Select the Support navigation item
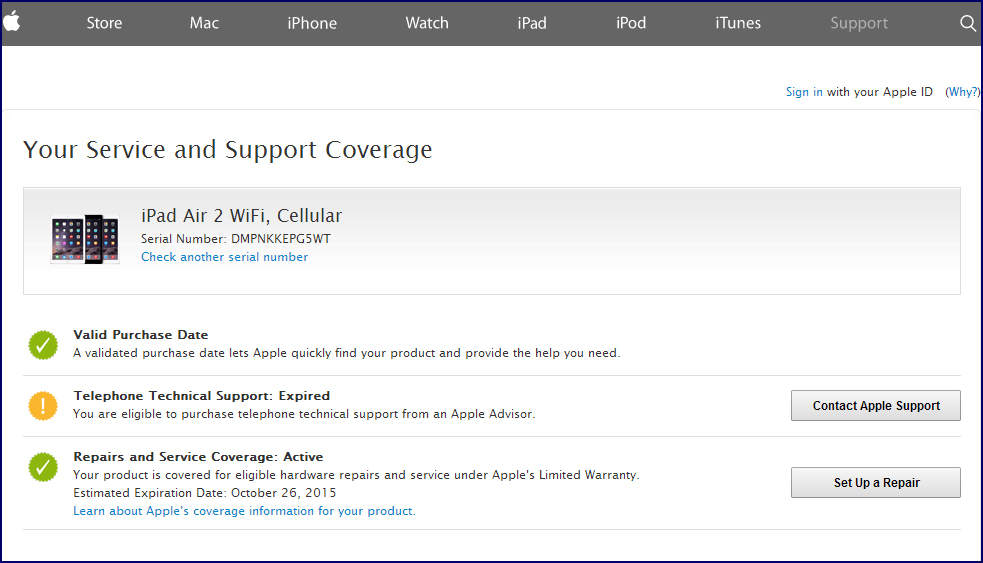Screen dimensions: 983x563 tap(859, 23)
